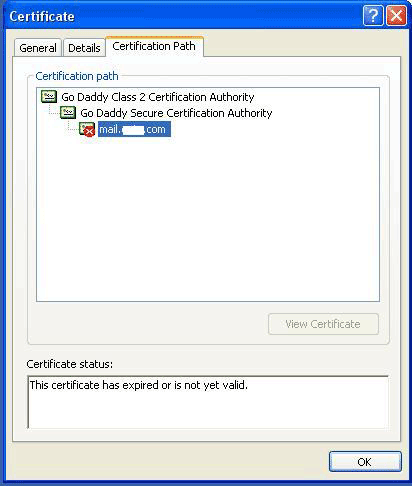Switch to the Details tab
Screen dimensions: 412x486
(x=84, y=48)
